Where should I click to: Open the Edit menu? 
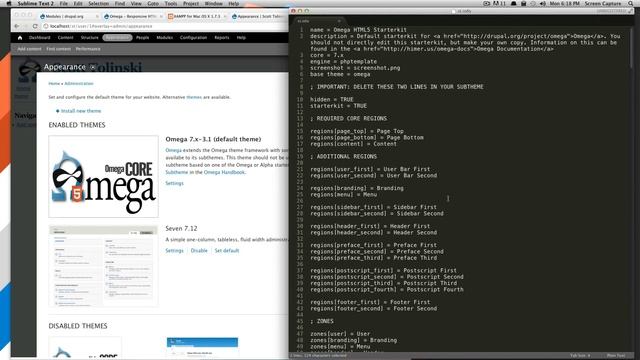point(78,3)
